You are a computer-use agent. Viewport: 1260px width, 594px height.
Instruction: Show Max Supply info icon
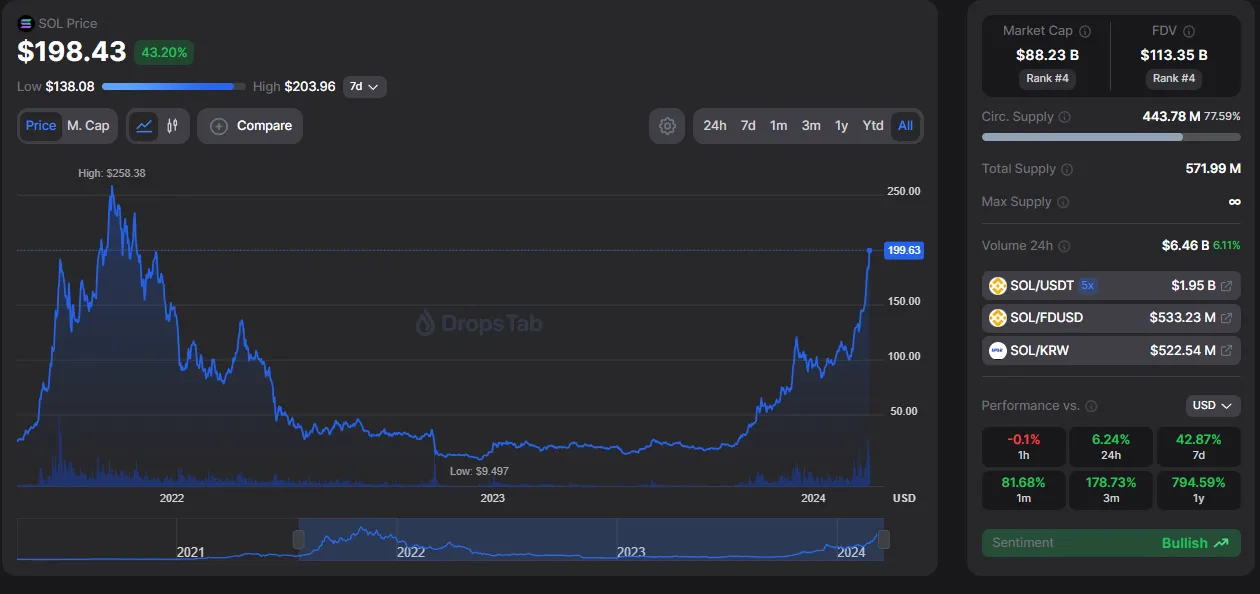(1062, 202)
